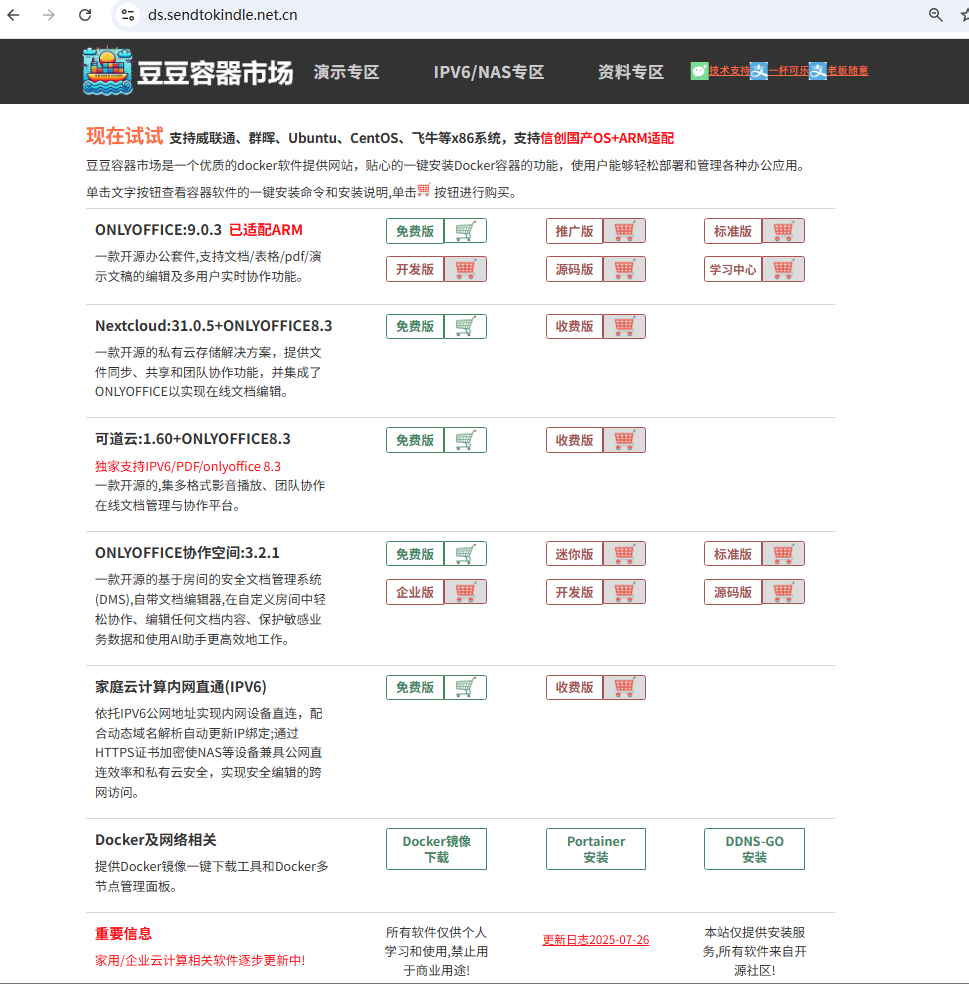Click cart icon beside Nextcloud 收费版
This screenshot has width=969, height=984.
point(624,326)
